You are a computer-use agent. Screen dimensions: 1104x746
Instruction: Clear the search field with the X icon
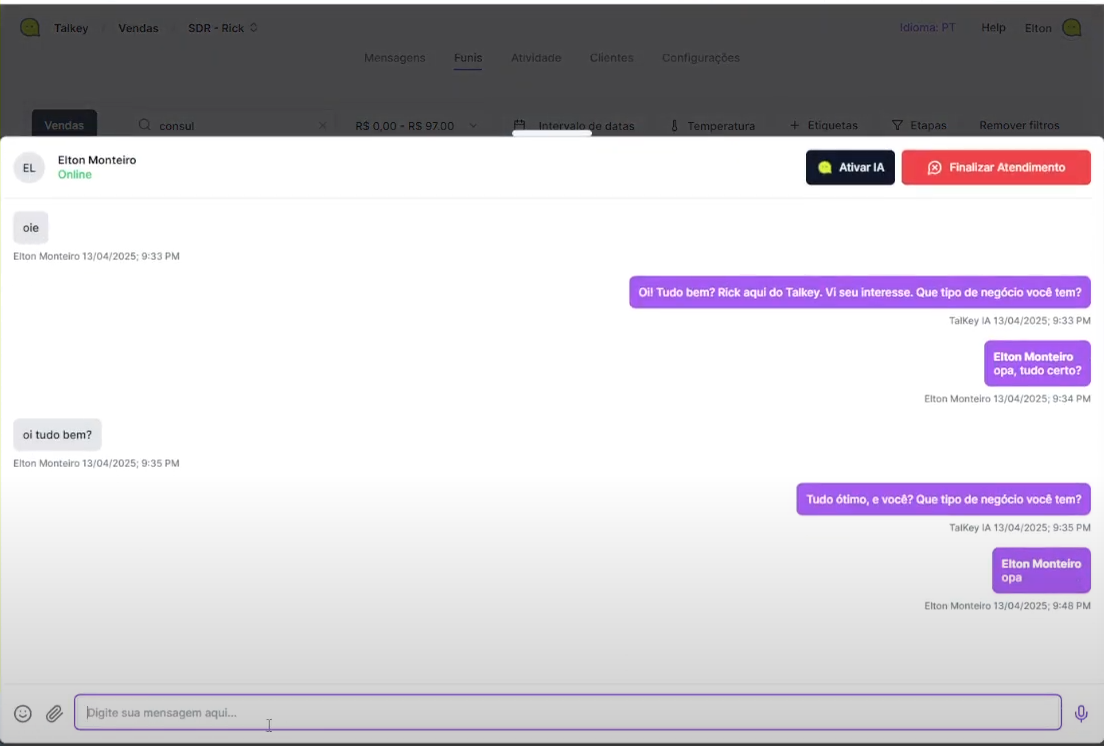pos(322,126)
